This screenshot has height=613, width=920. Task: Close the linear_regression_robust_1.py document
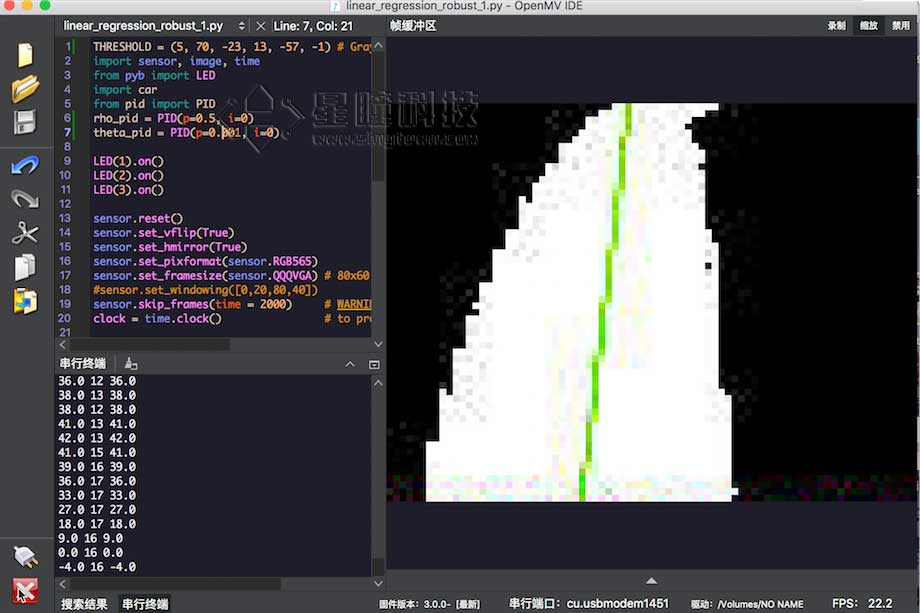pos(261,26)
